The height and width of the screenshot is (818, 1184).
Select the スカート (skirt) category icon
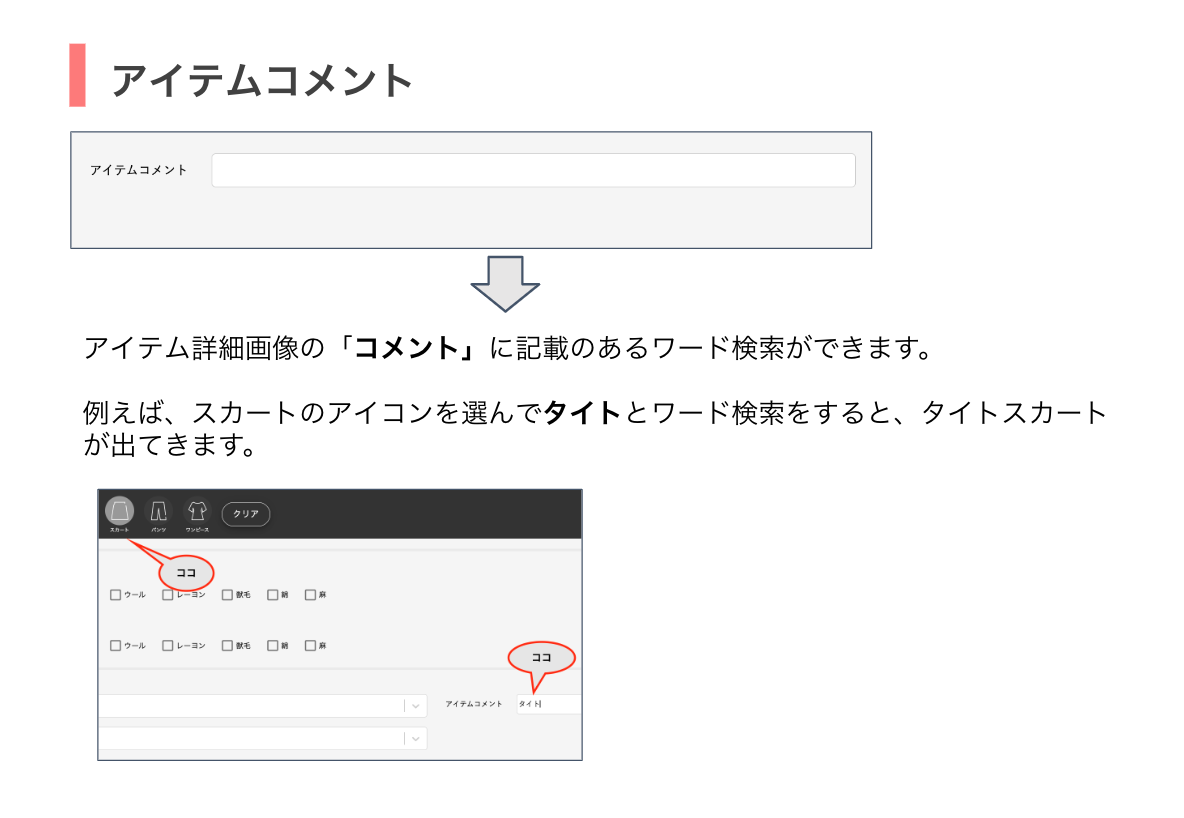pos(119,511)
